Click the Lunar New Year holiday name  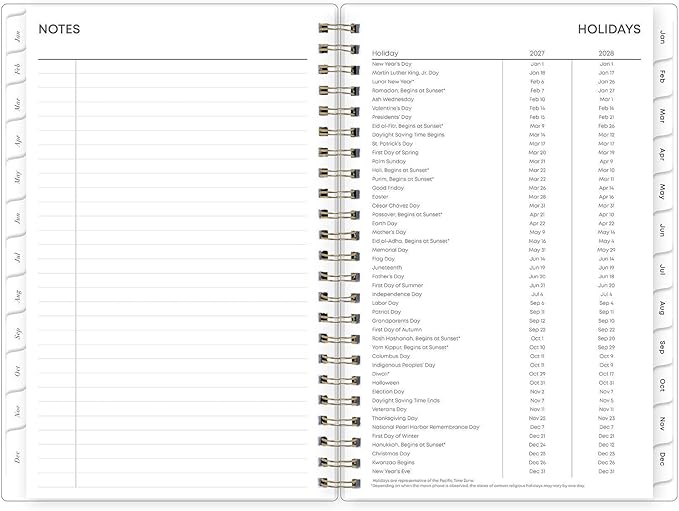pos(393,81)
